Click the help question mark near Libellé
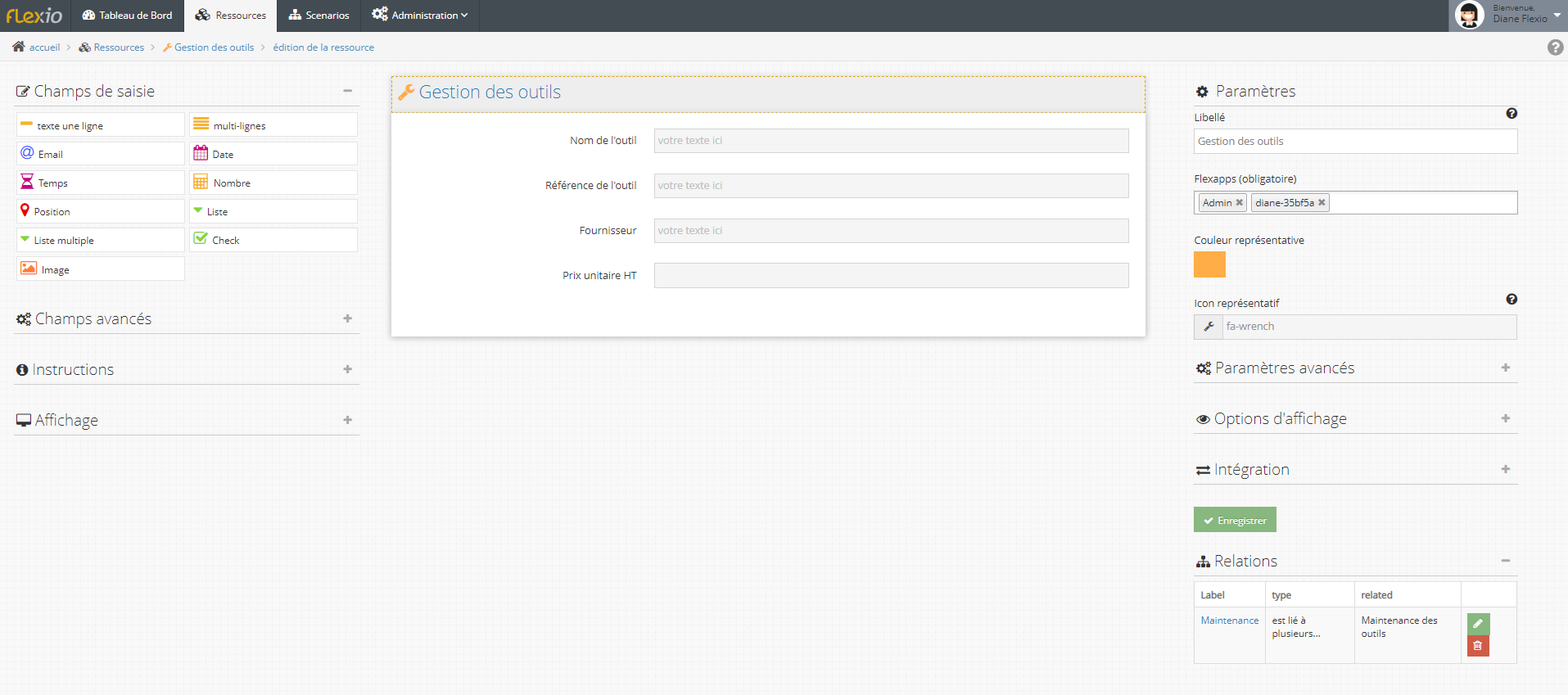The image size is (1568, 695). (x=1512, y=114)
